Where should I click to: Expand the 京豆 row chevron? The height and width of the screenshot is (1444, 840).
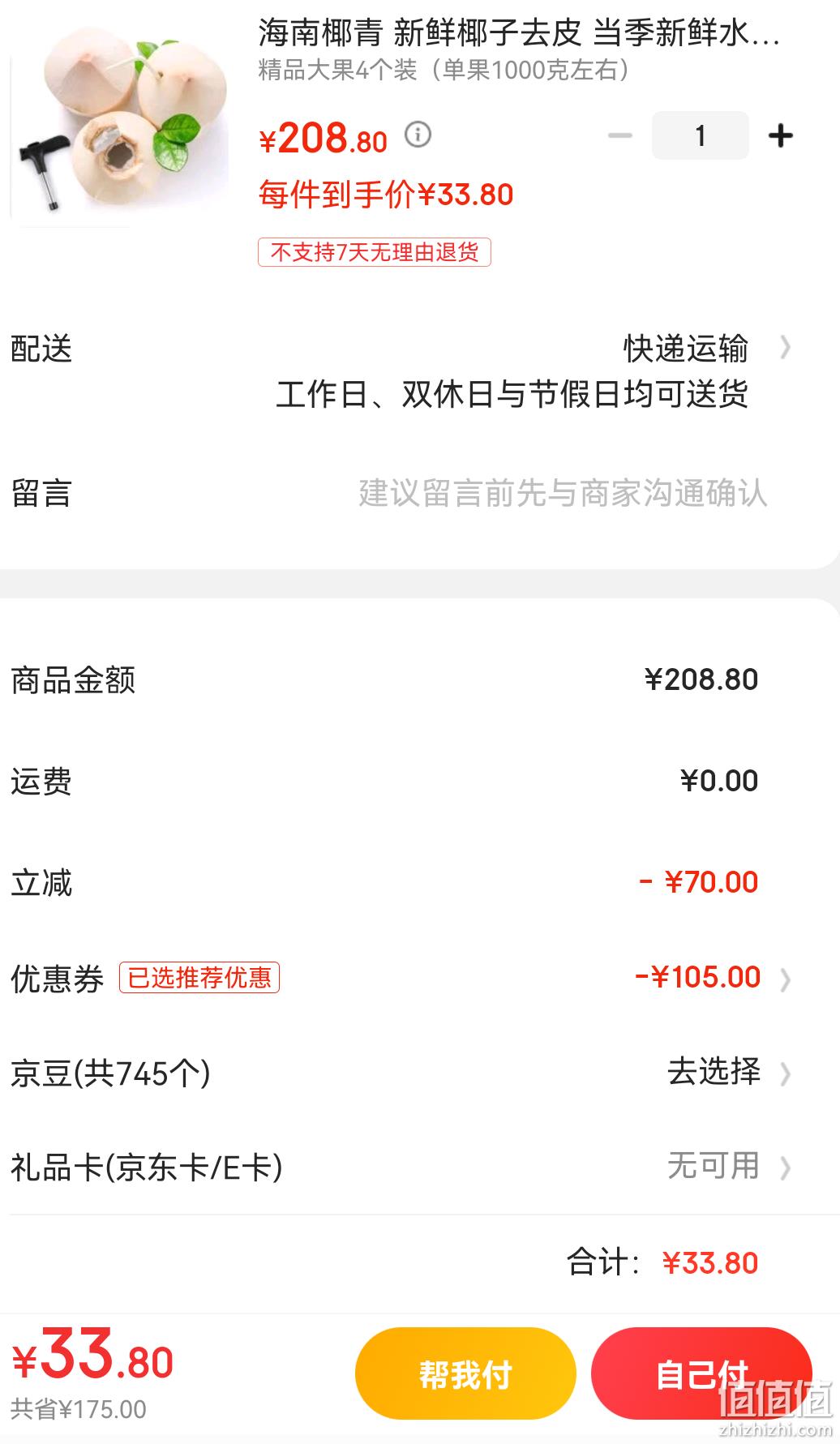click(784, 1073)
